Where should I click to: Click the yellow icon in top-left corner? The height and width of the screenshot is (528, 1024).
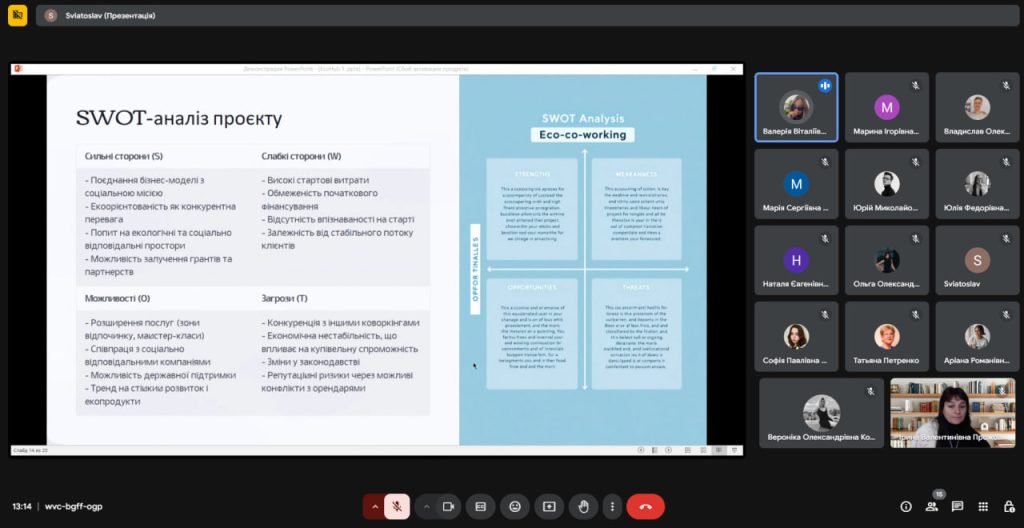[17, 16]
